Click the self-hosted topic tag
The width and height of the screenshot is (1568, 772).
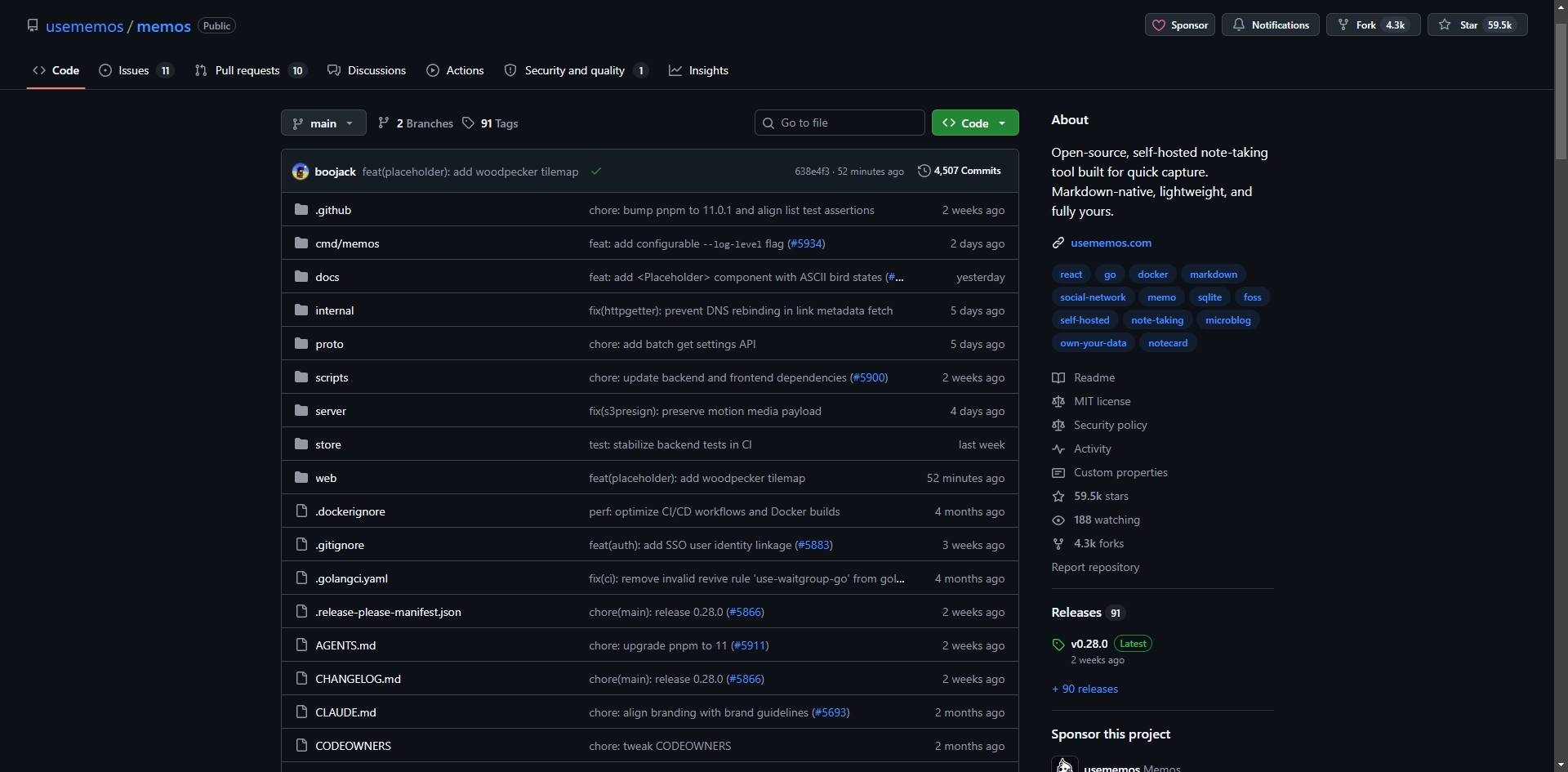[1085, 320]
